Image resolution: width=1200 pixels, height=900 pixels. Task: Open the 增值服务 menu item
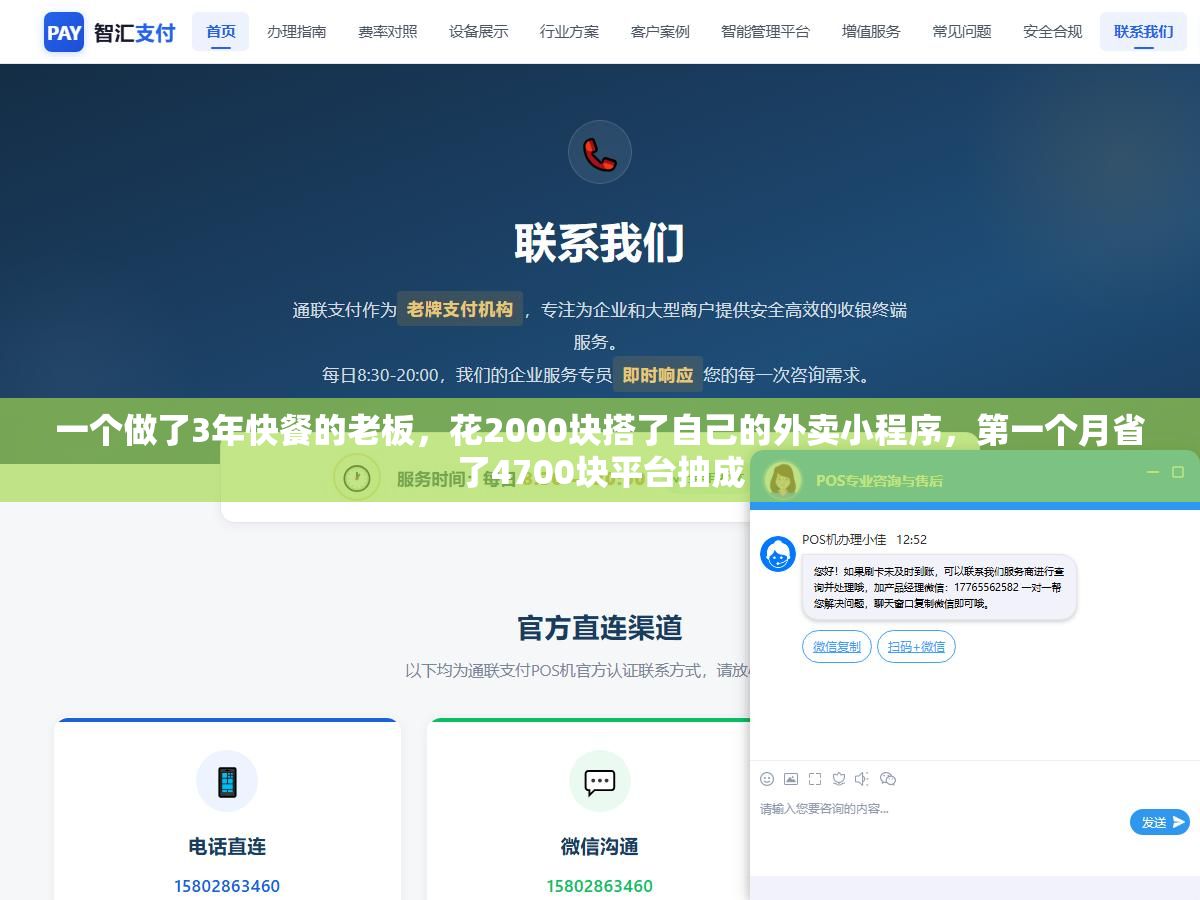coord(871,32)
